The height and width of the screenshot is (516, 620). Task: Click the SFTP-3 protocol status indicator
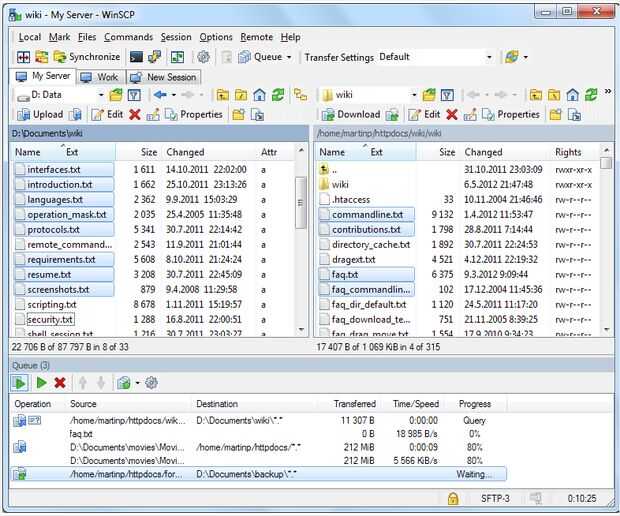point(495,499)
